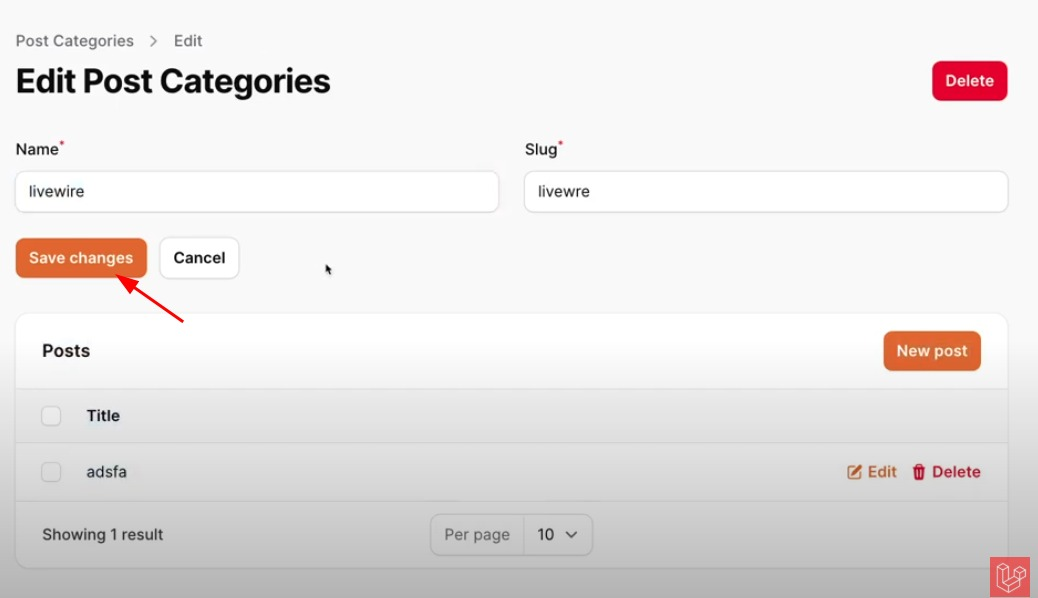This screenshot has height=598, width=1038.
Task: Select the Edit breadcrumb item
Action: (x=188, y=41)
